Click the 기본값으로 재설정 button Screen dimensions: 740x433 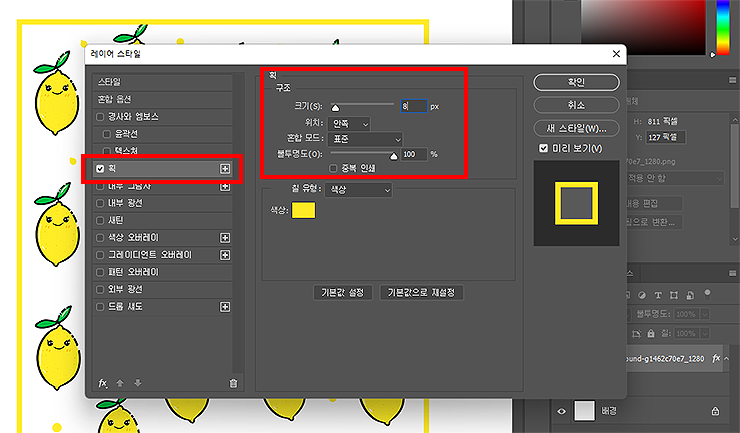[x=421, y=293]
